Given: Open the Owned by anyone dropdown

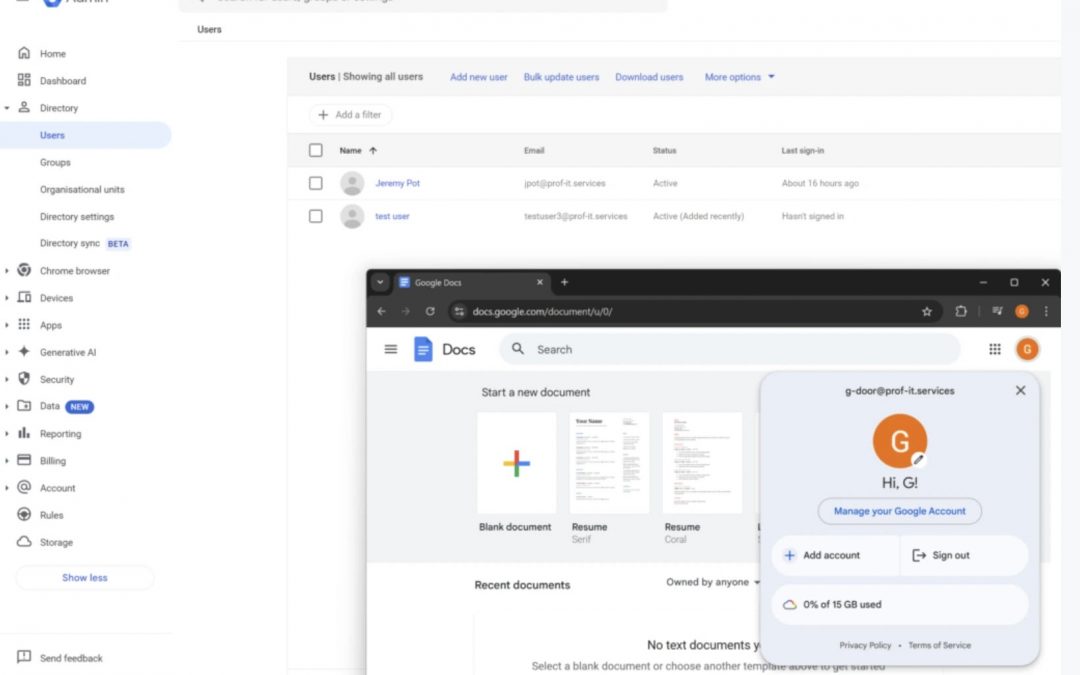Looking at the screenshot, I should 713,582.
